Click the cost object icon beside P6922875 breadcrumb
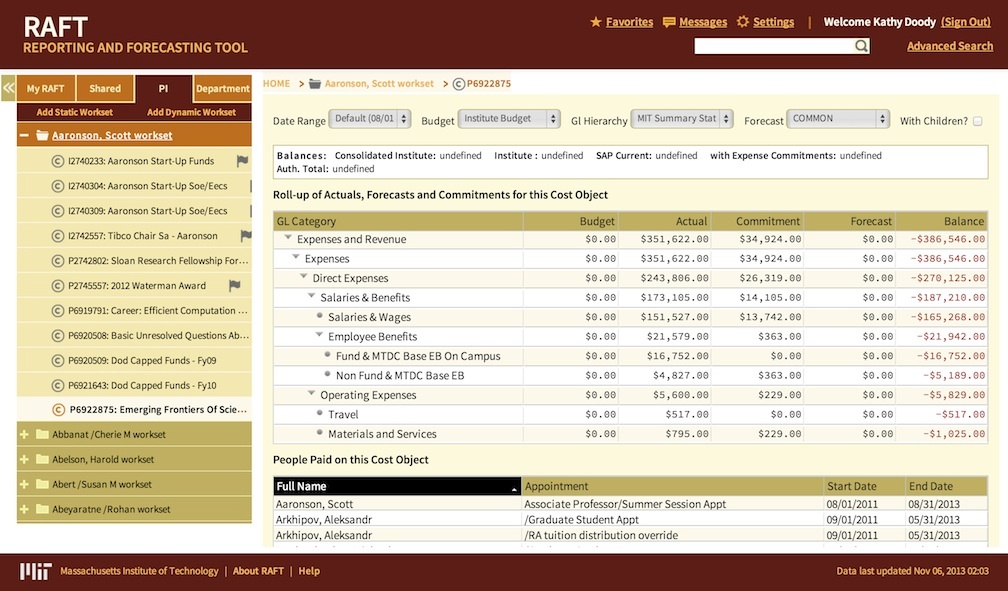 click(459, 84)
